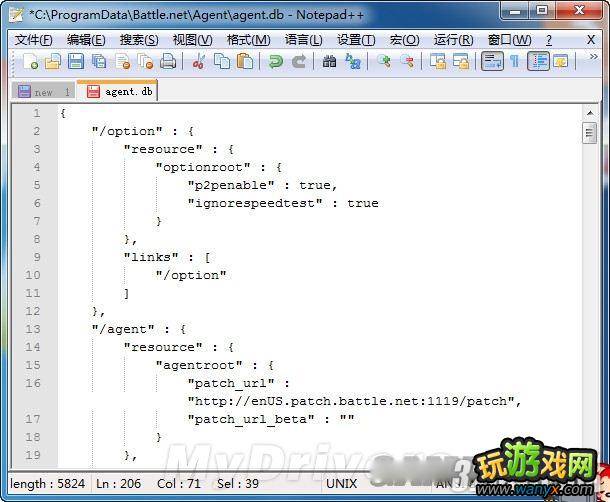The image size is (610, 502).
Task: Paste clipboard with the toolbar paste icon
Action: [245, 61]
